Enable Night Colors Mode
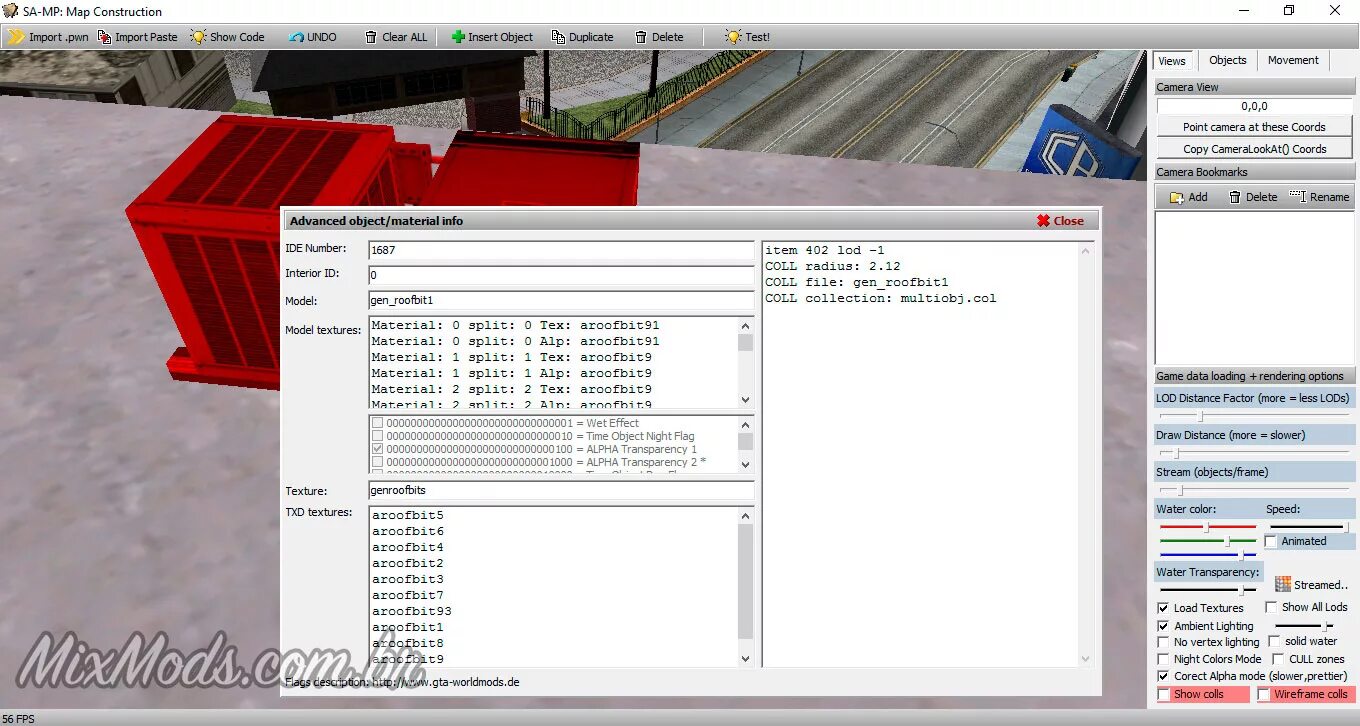Viewport: 1360px width, 726px height. point(1163,659)
